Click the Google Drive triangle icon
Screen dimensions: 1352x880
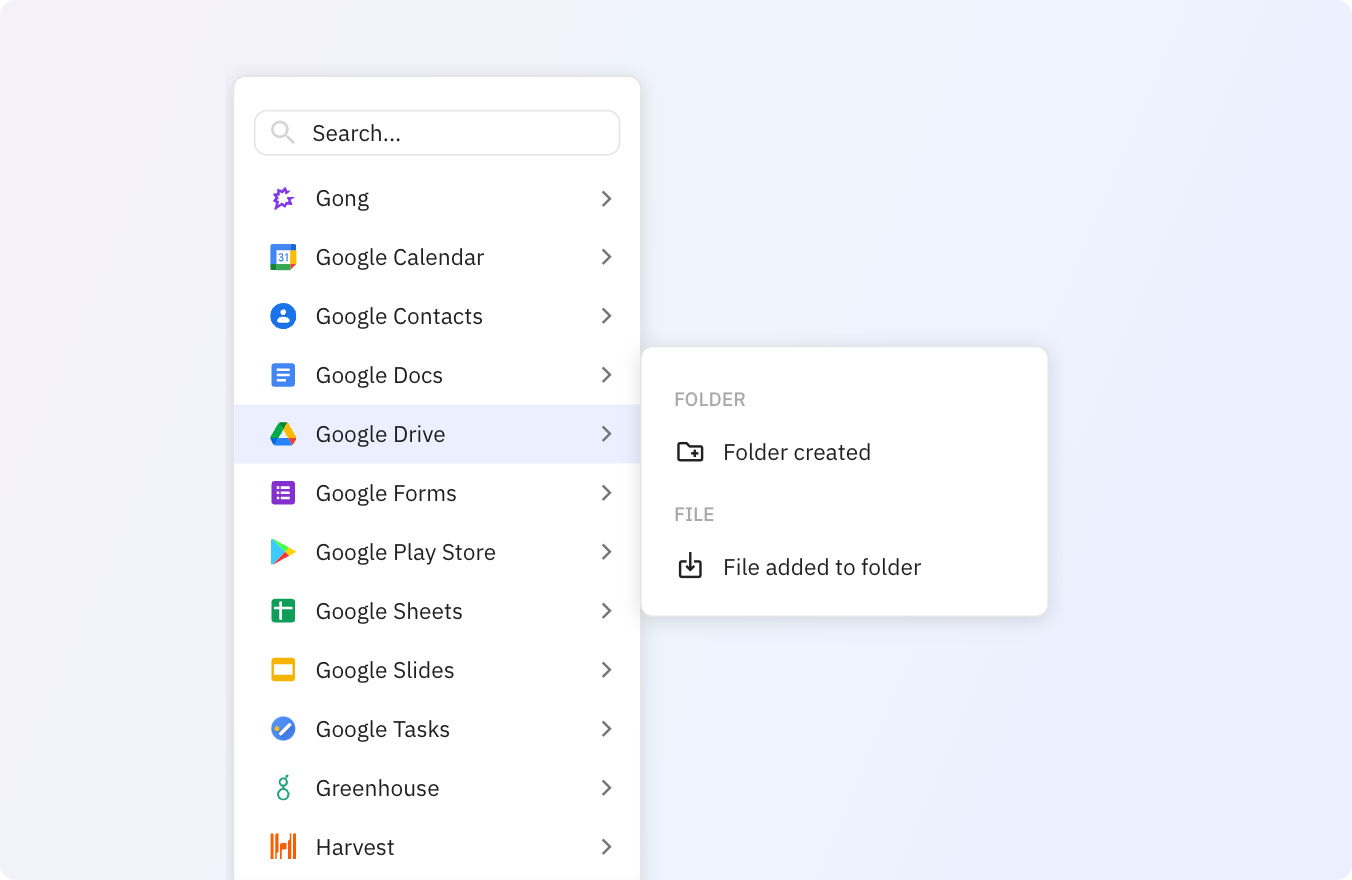point(283,434)
